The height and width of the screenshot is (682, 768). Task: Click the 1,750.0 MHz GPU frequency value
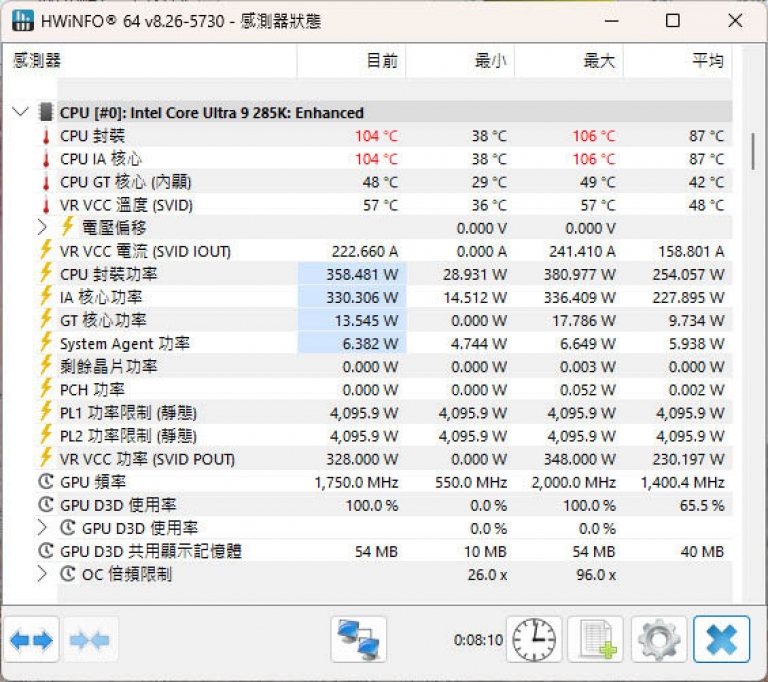356,482
